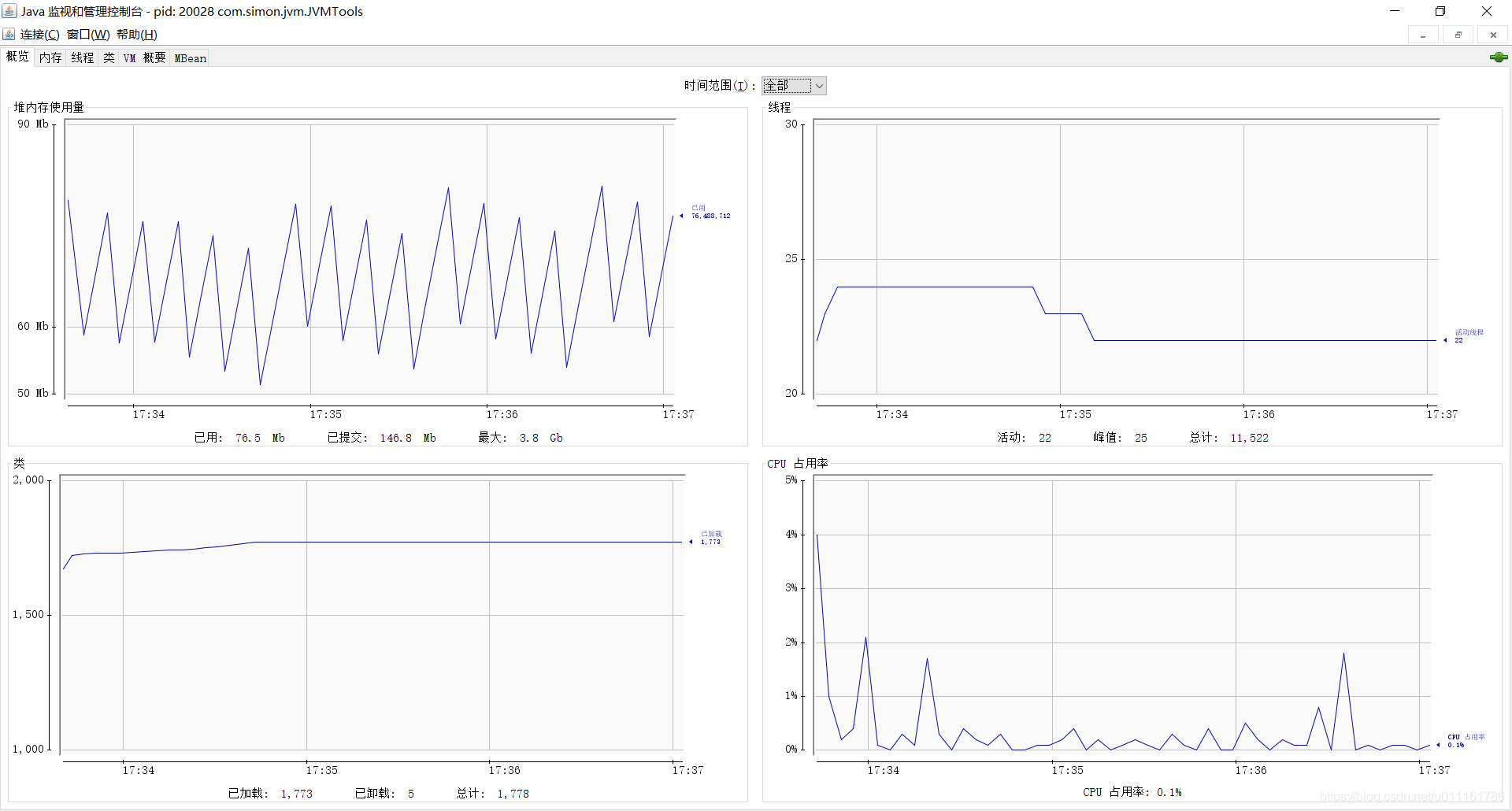Click the green connection status icon
Viewport: 1512px width, 811px height.
[x=1499, y=57]
